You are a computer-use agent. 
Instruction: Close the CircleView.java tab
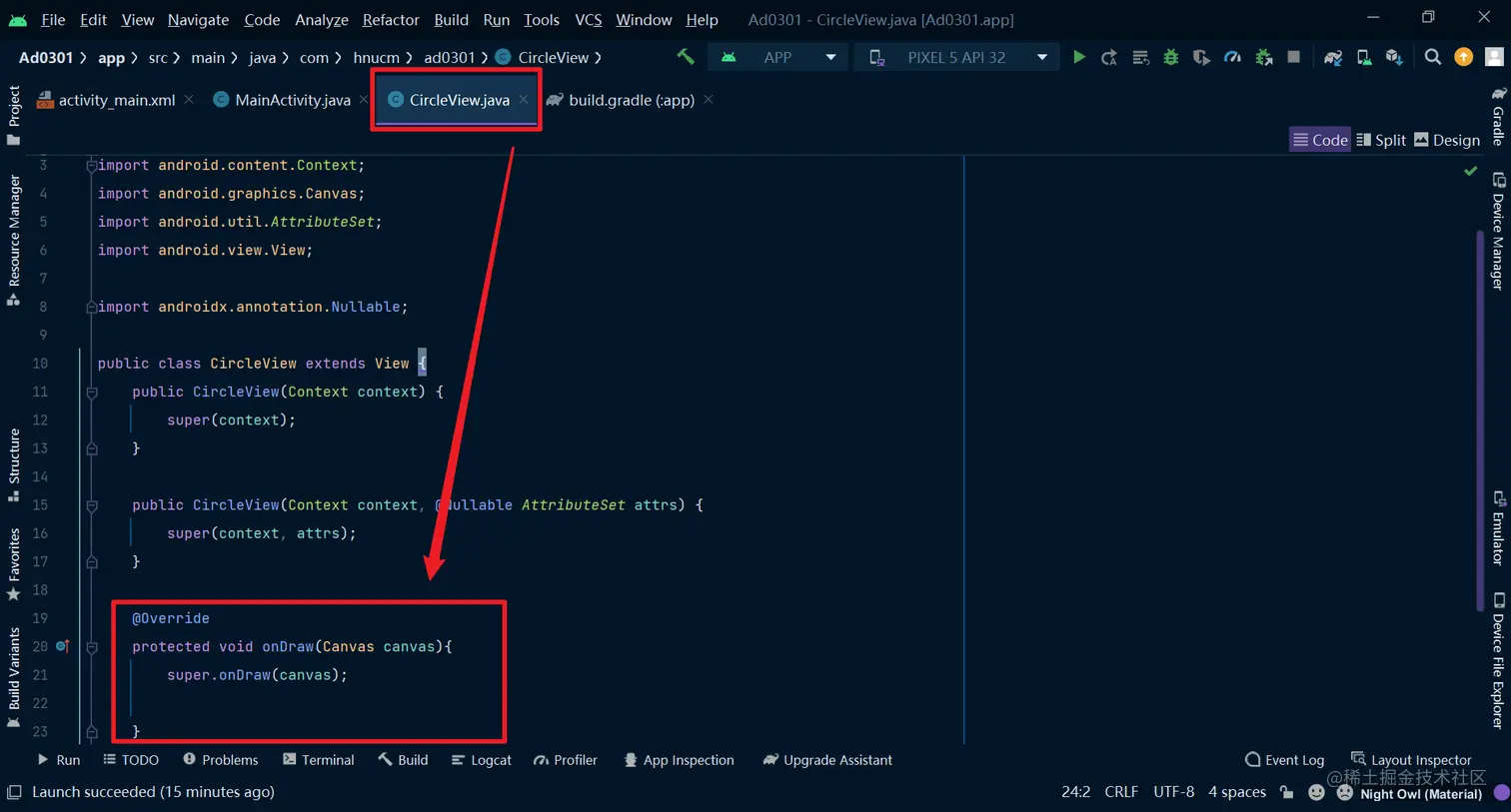[524, 100]
